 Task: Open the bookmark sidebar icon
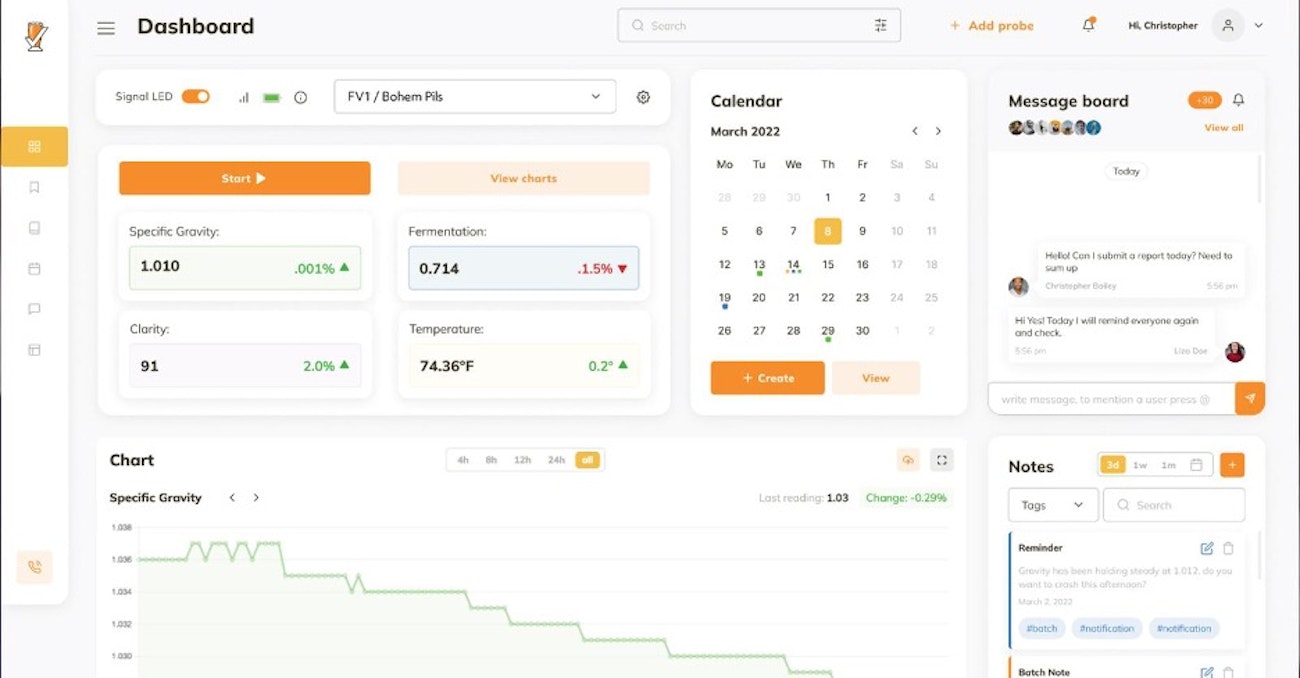tap(34, 187)
